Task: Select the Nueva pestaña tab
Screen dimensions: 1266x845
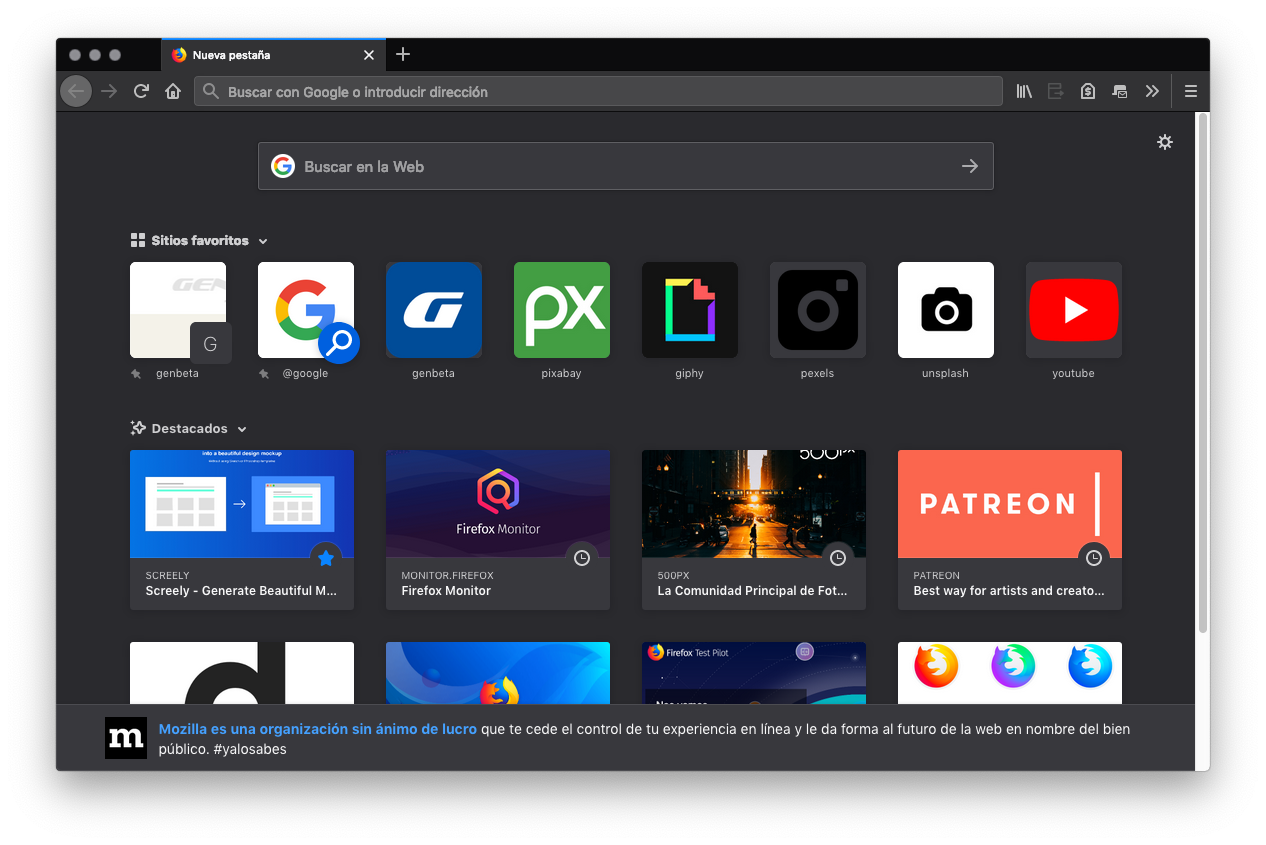Action: coord(260,55)
